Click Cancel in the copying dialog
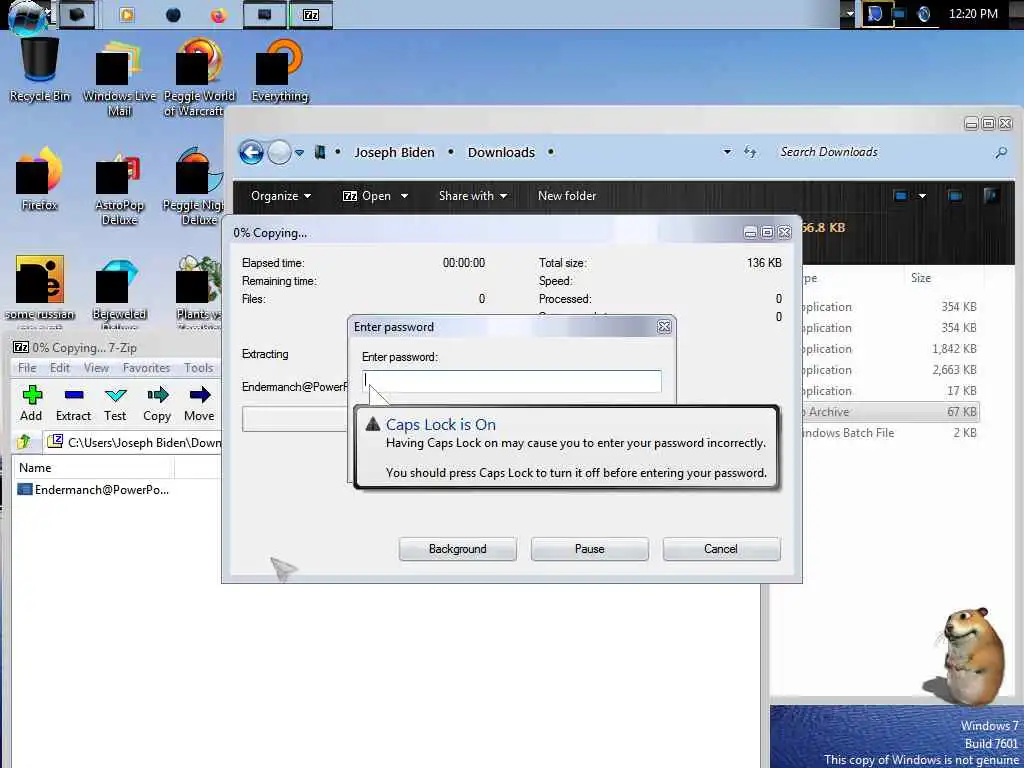 click(721, 549)
